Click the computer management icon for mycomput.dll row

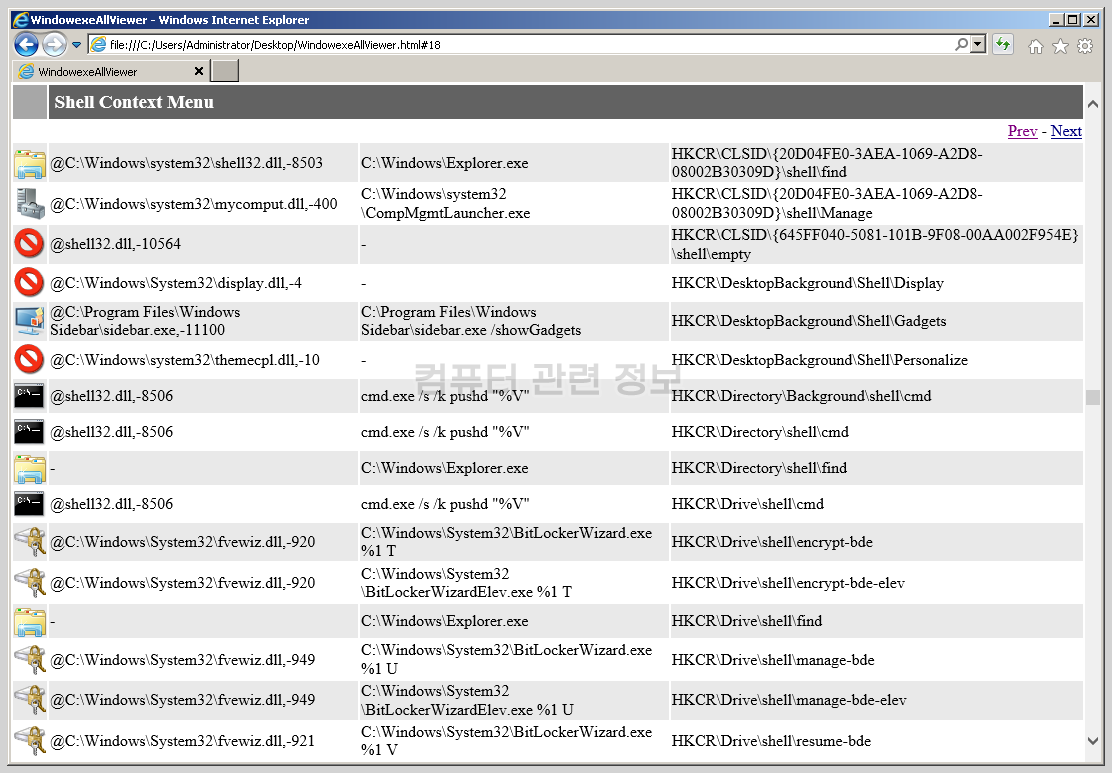pos(30,204)
